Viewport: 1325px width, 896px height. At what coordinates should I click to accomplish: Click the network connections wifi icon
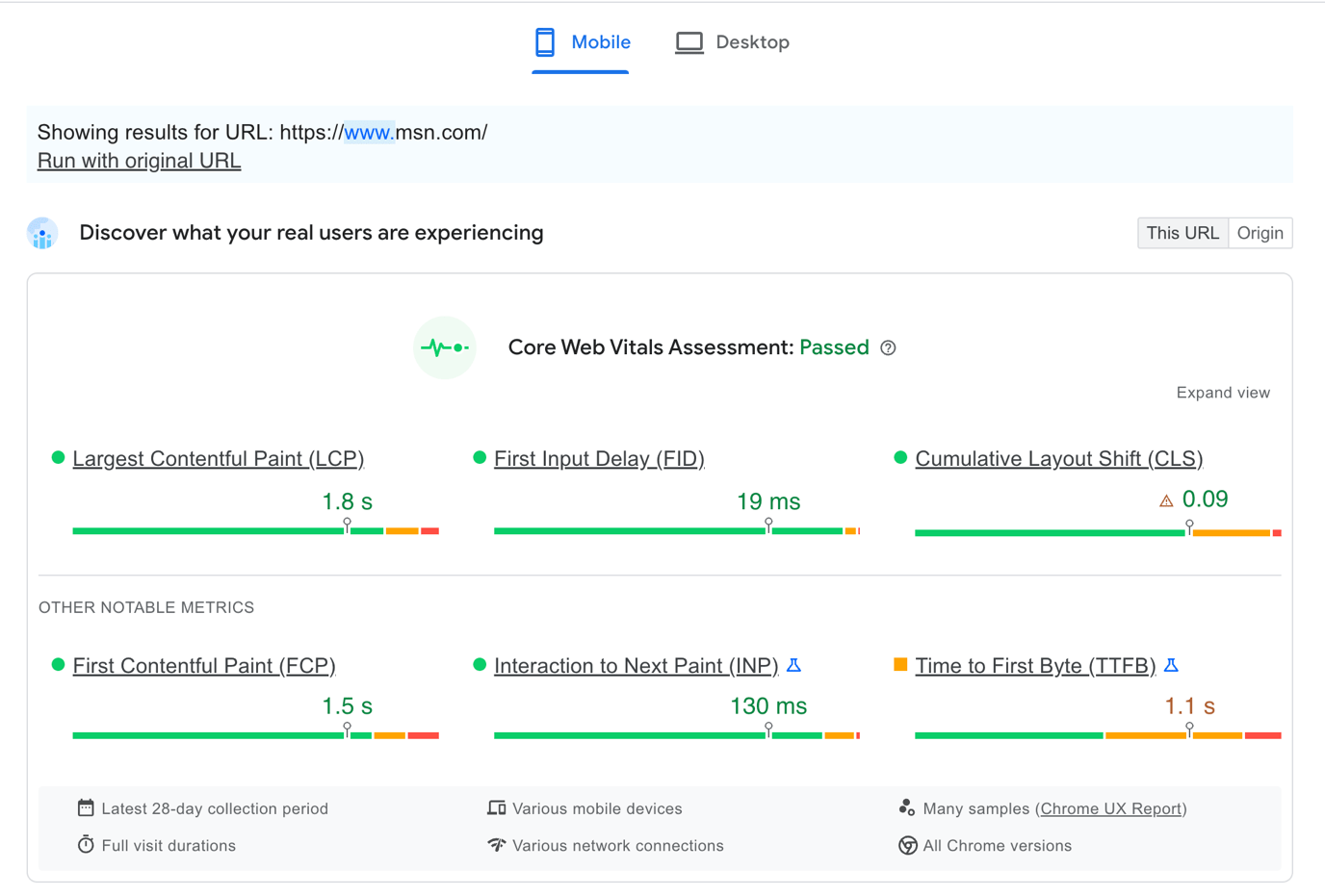pyautogui.click(x=497, y=845)
